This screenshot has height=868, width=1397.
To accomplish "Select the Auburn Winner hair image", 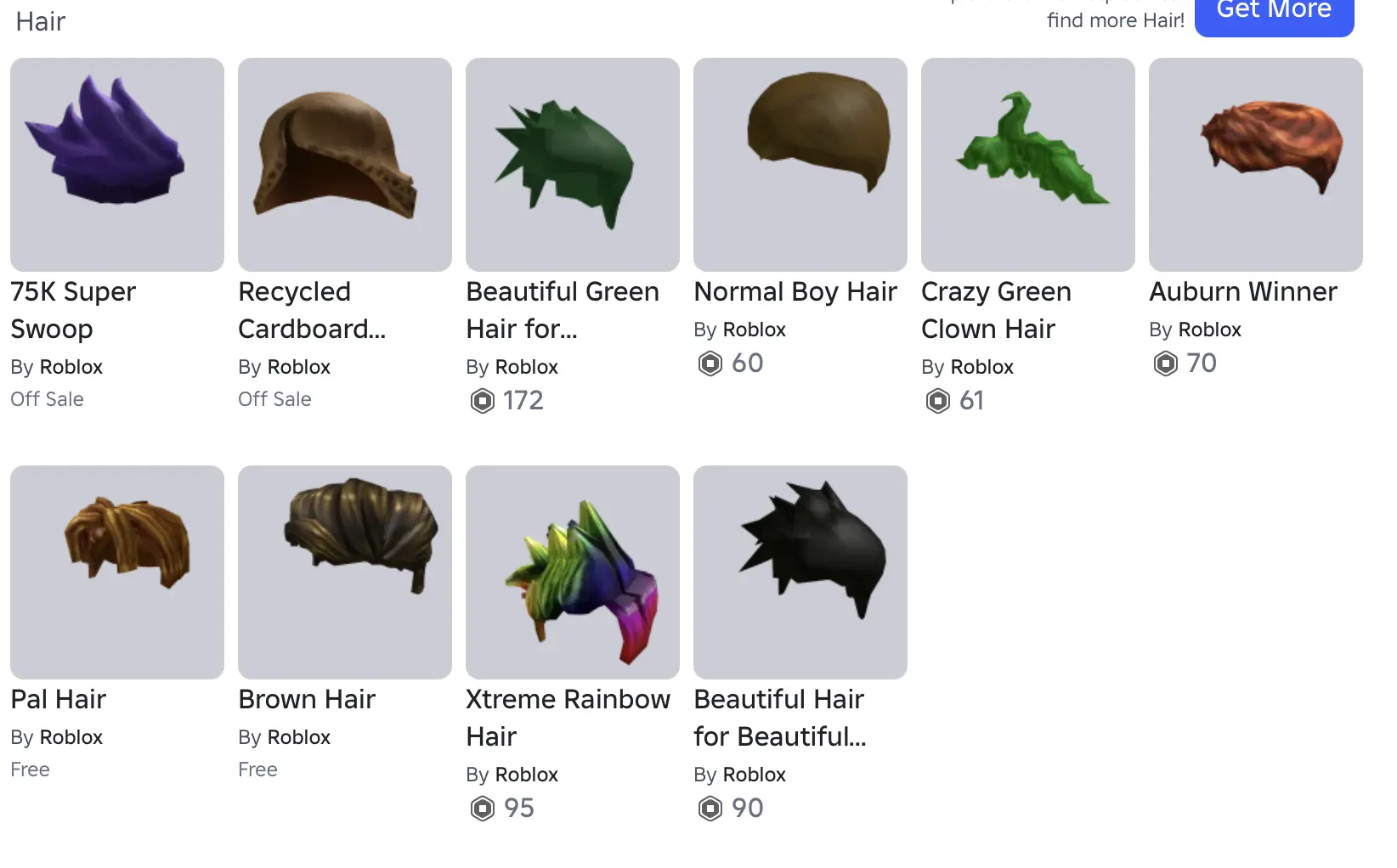I will coord(1256,165).
